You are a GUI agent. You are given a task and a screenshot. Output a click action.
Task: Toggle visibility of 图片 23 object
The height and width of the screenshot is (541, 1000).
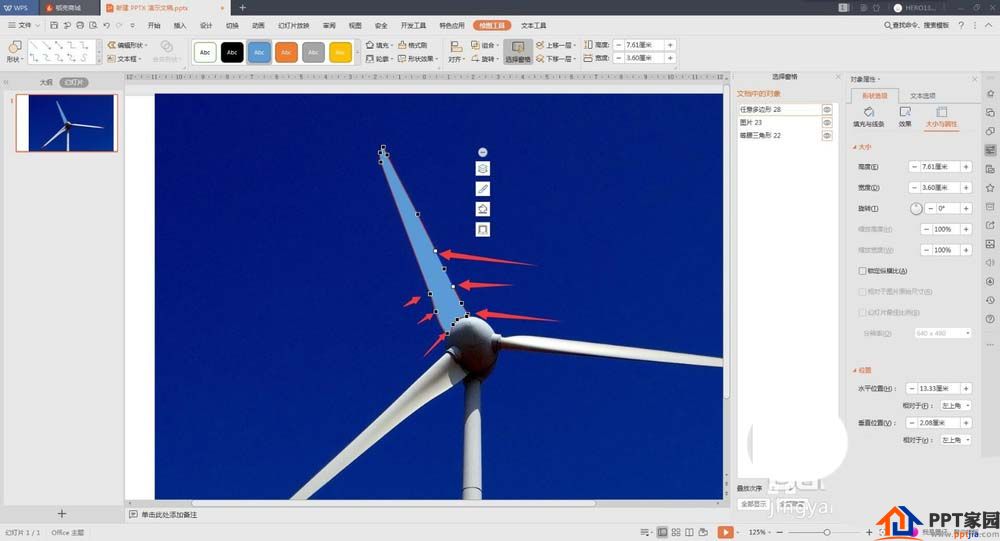(x=827, y=122)
